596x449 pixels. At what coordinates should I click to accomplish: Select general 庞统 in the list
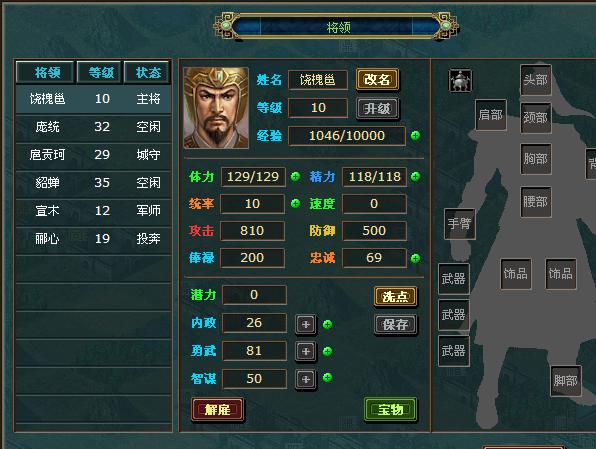(94, 127)
